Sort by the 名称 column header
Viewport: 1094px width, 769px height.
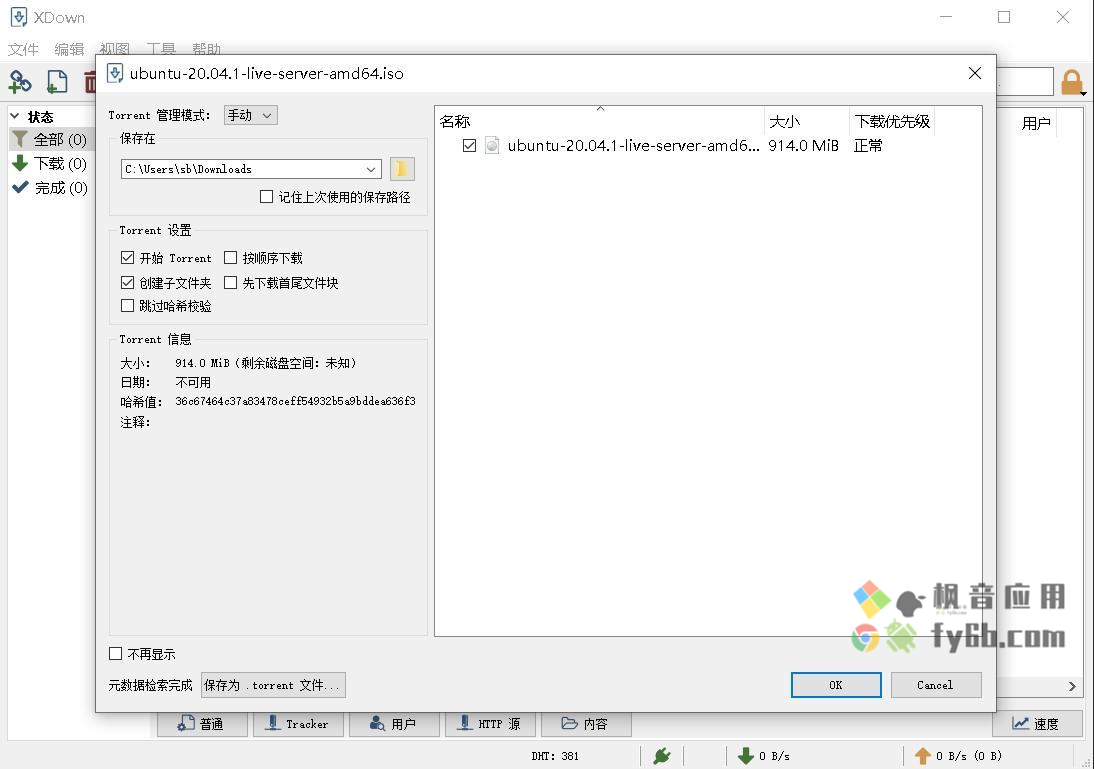point(600,121)
